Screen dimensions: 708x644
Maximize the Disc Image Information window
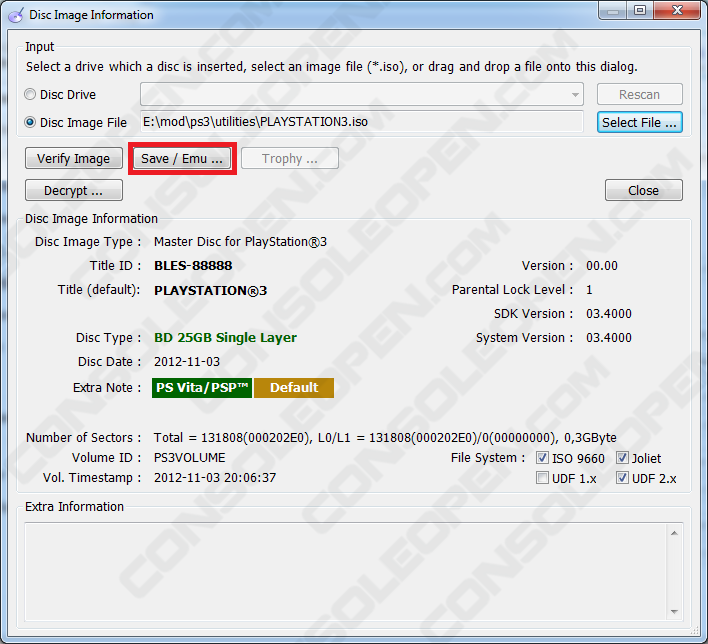(x=640, y=10)
